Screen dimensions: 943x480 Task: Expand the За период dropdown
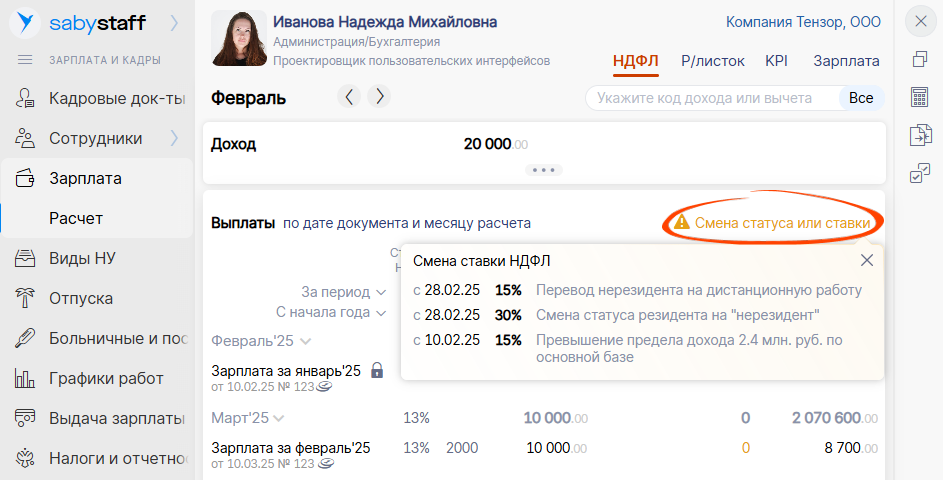coord(380,293)
